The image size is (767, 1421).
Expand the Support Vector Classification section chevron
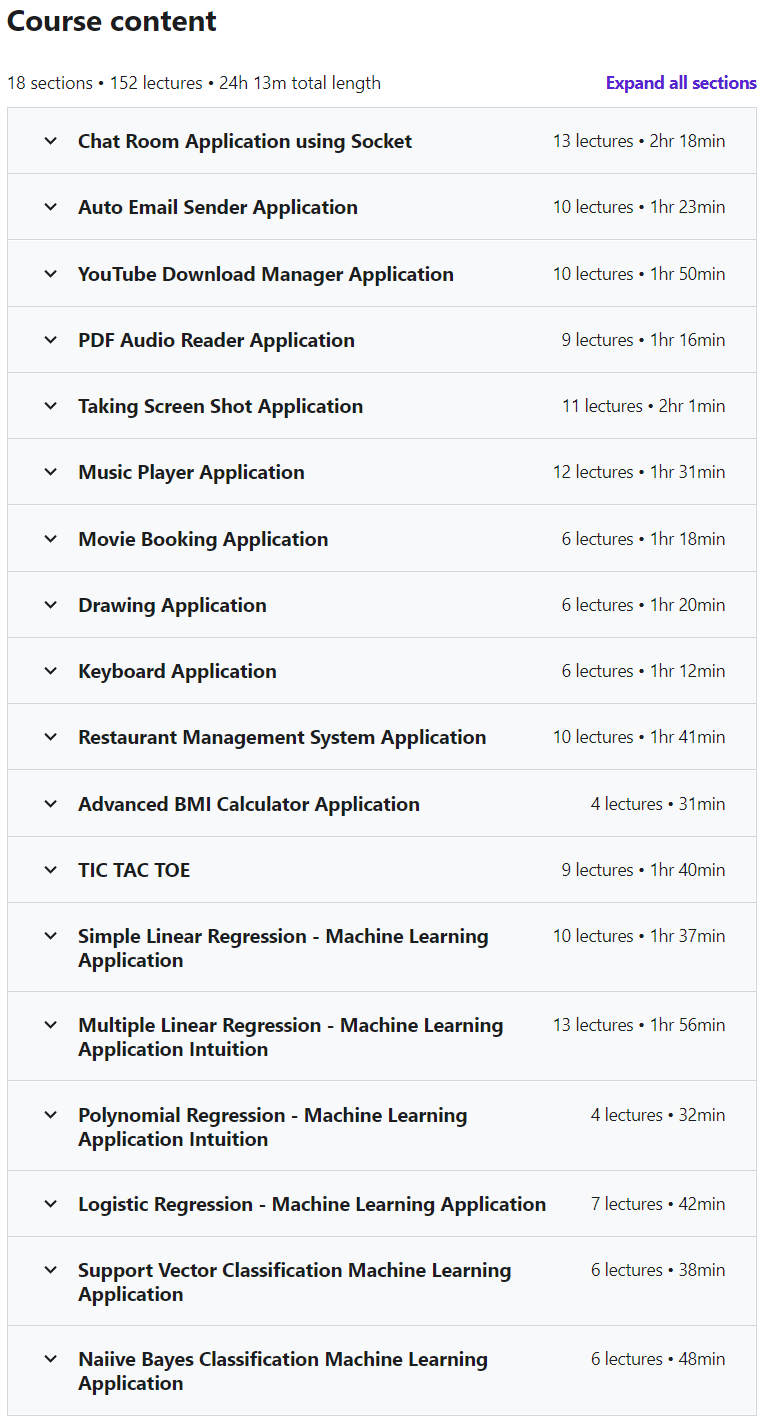coord(51,1270)
